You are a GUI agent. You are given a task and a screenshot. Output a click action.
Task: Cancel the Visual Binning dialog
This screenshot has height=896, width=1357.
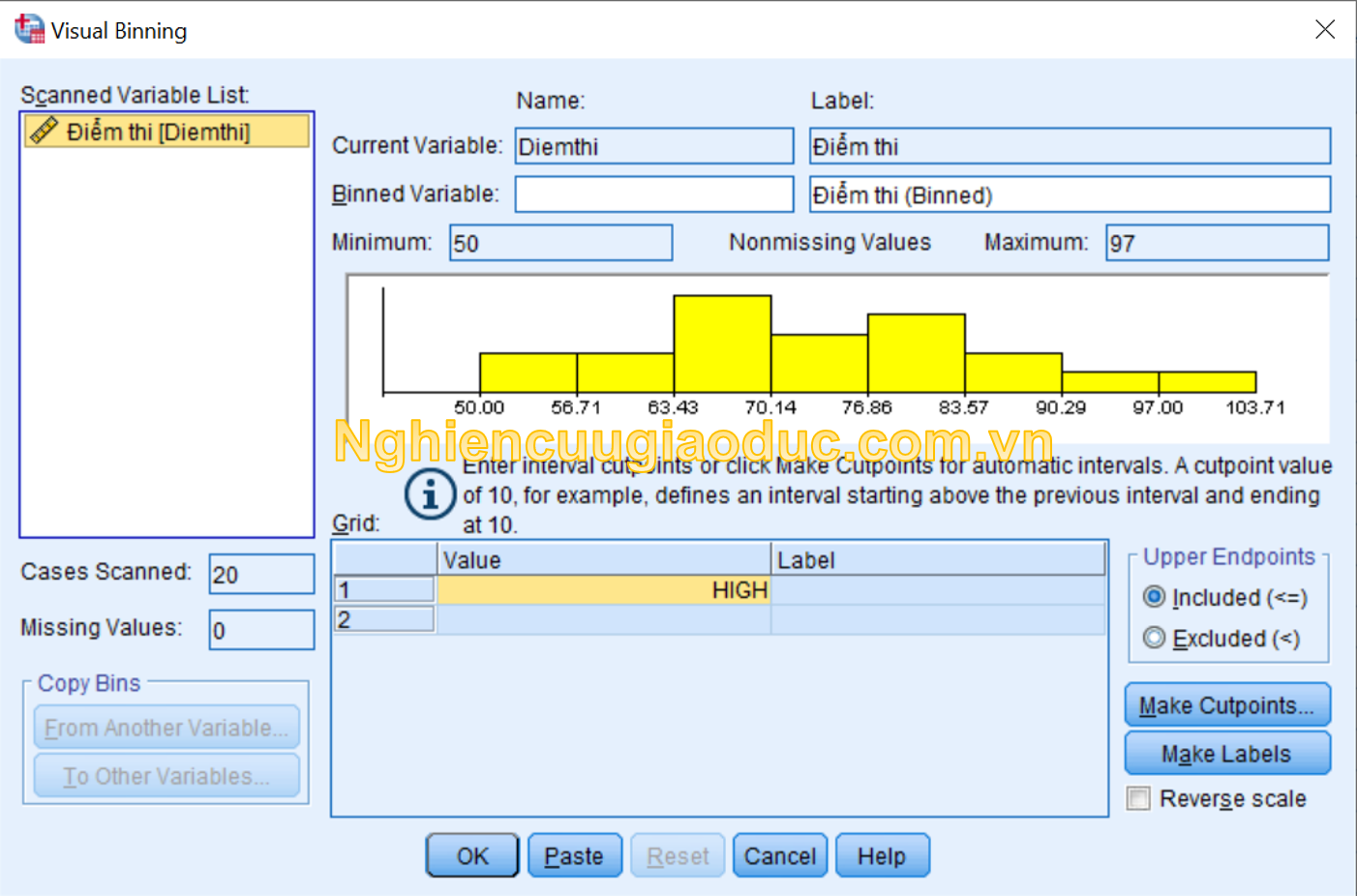coord(779,856)
